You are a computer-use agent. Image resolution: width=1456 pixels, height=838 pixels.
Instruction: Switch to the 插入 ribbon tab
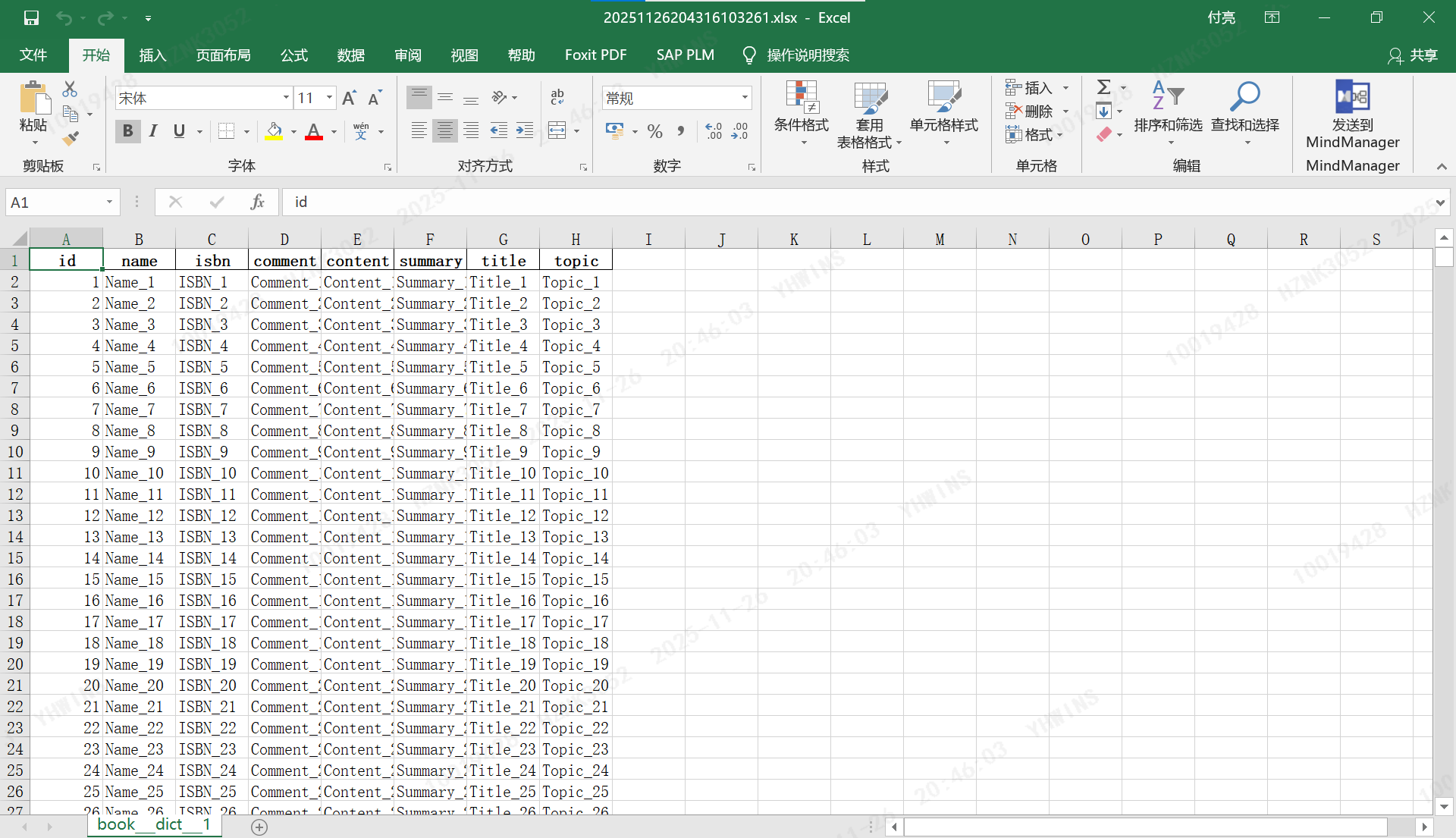(152, 55)
